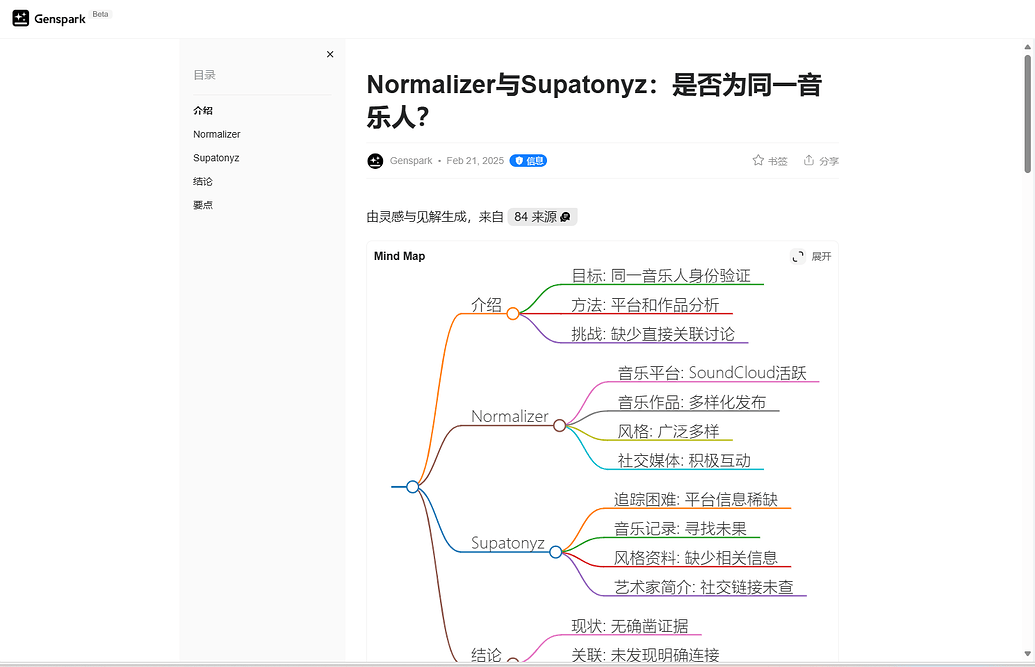Click the Mind Map panel title

tap(399, 256)
